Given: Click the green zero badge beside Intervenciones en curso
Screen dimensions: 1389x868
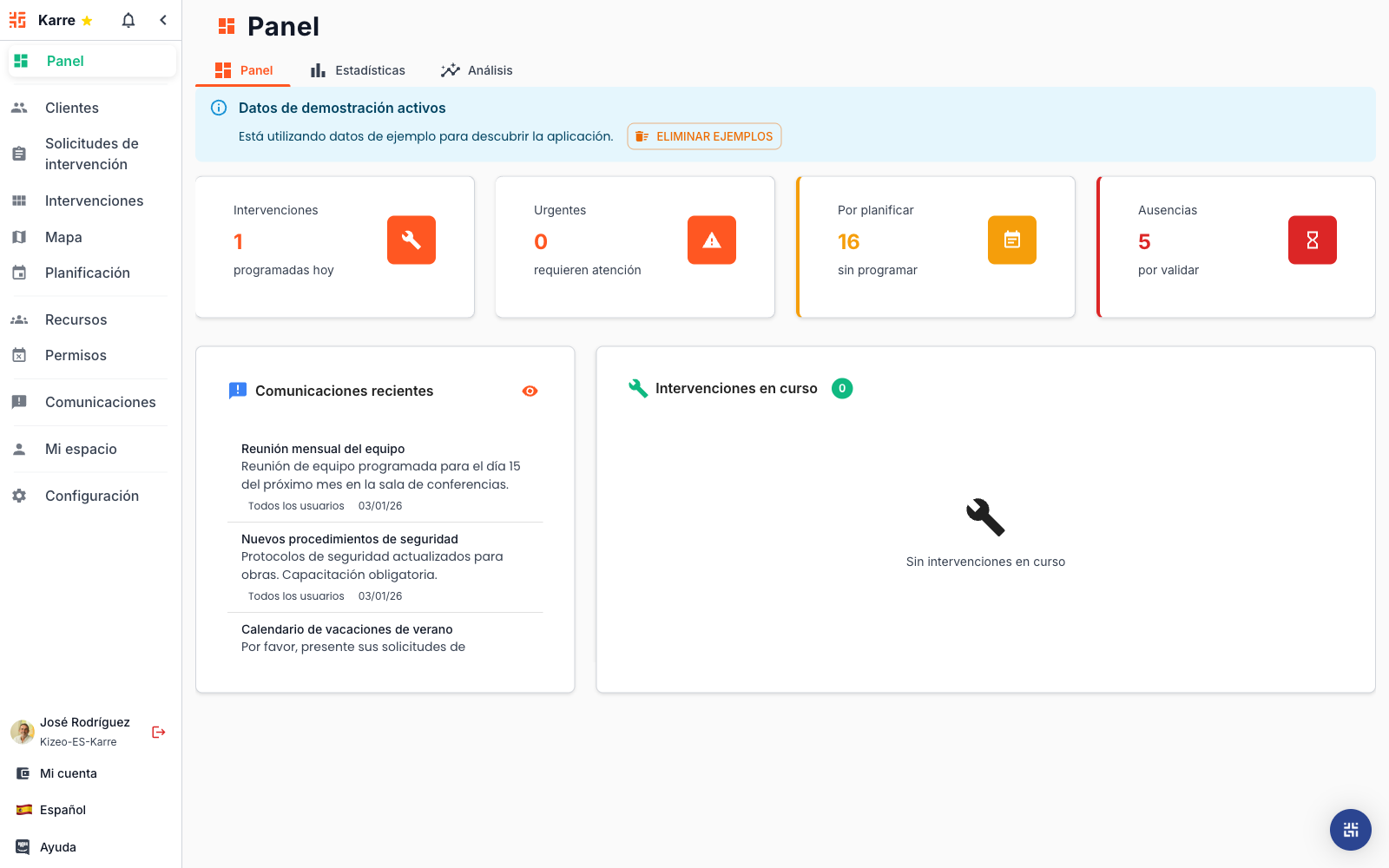Looking at the screenshot, I should [x=841, y=389].
